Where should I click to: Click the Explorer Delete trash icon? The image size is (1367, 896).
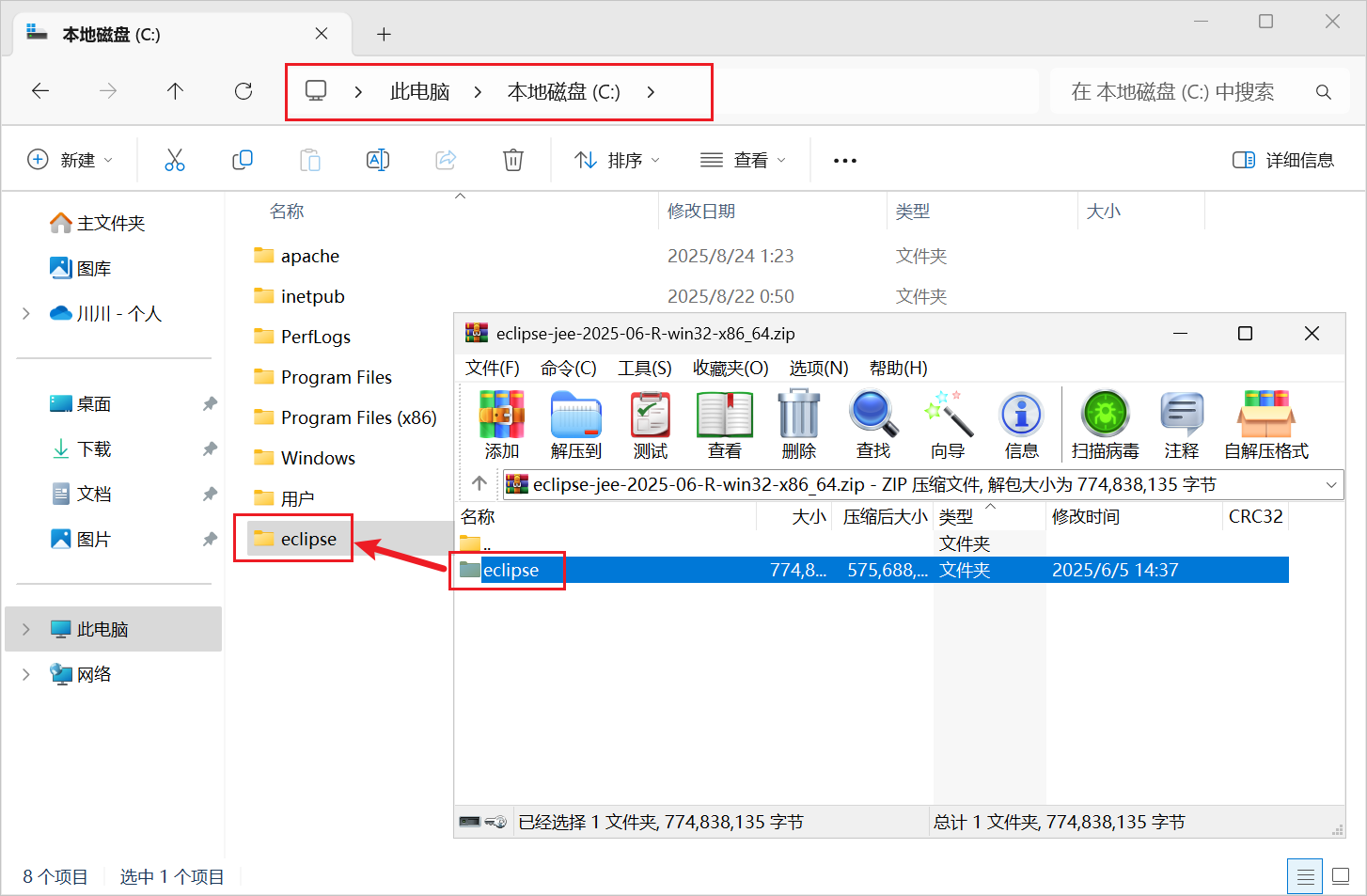click(x=513, y=160)
